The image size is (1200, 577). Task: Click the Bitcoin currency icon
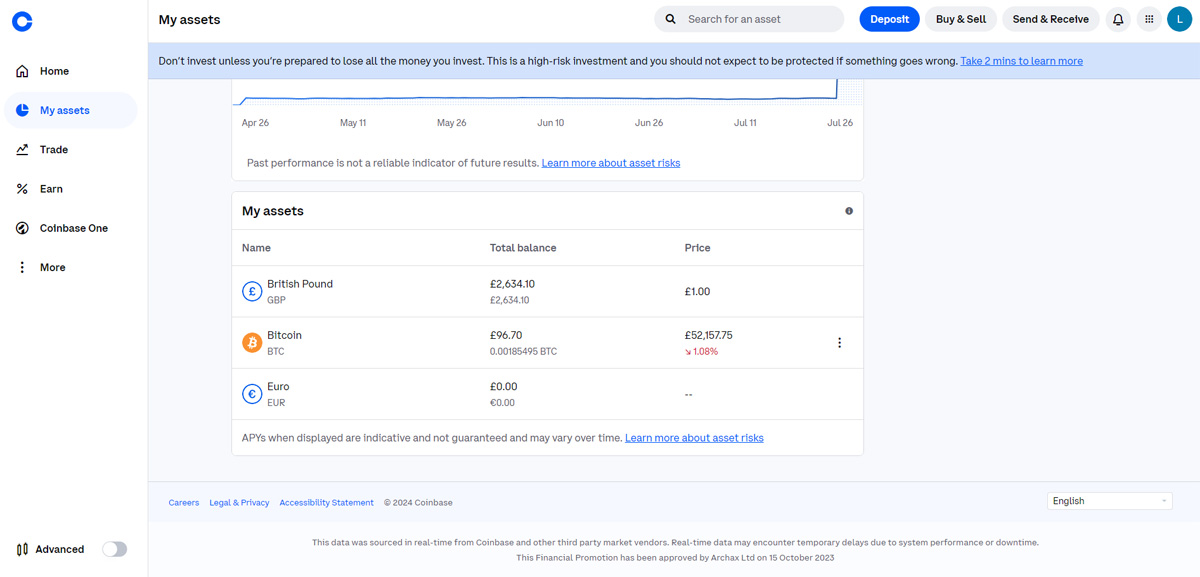(252, 343)
